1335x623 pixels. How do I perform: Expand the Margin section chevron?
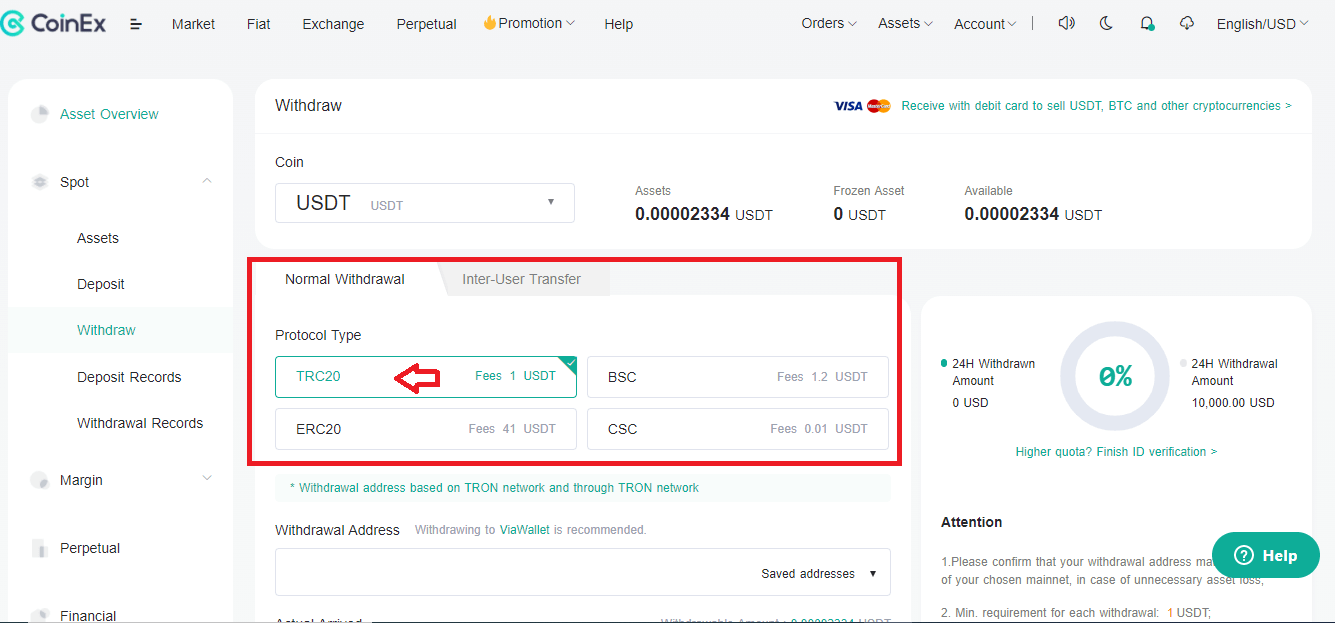pyautogui.click(x=207, y=479)
